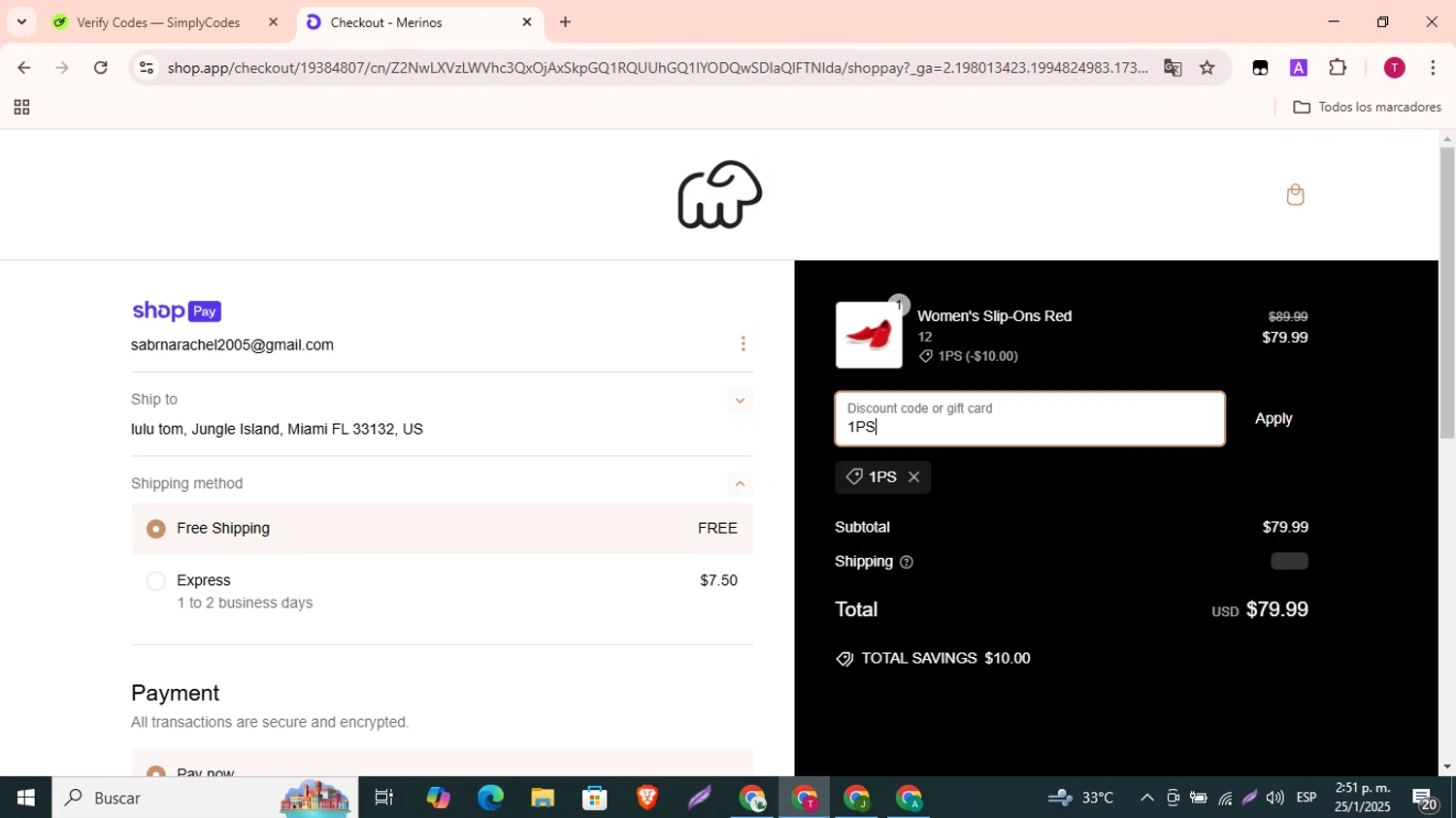Open Microsoft Store from taskbar
This screenshot has width=1456, height=818.
[x=595, y=798]
